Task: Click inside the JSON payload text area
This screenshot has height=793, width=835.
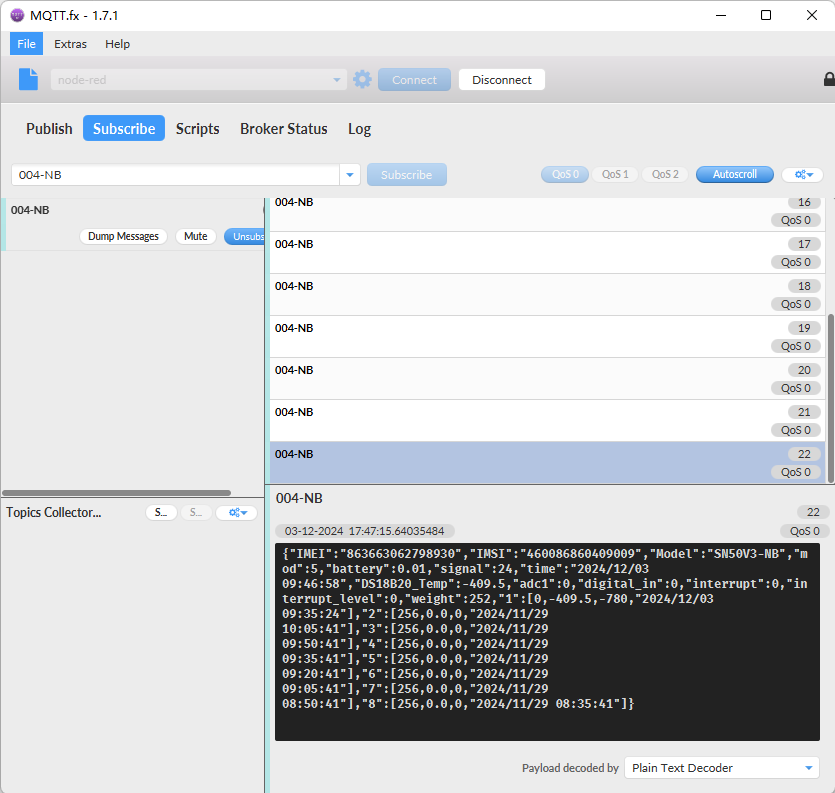Action: pos(547,642)
